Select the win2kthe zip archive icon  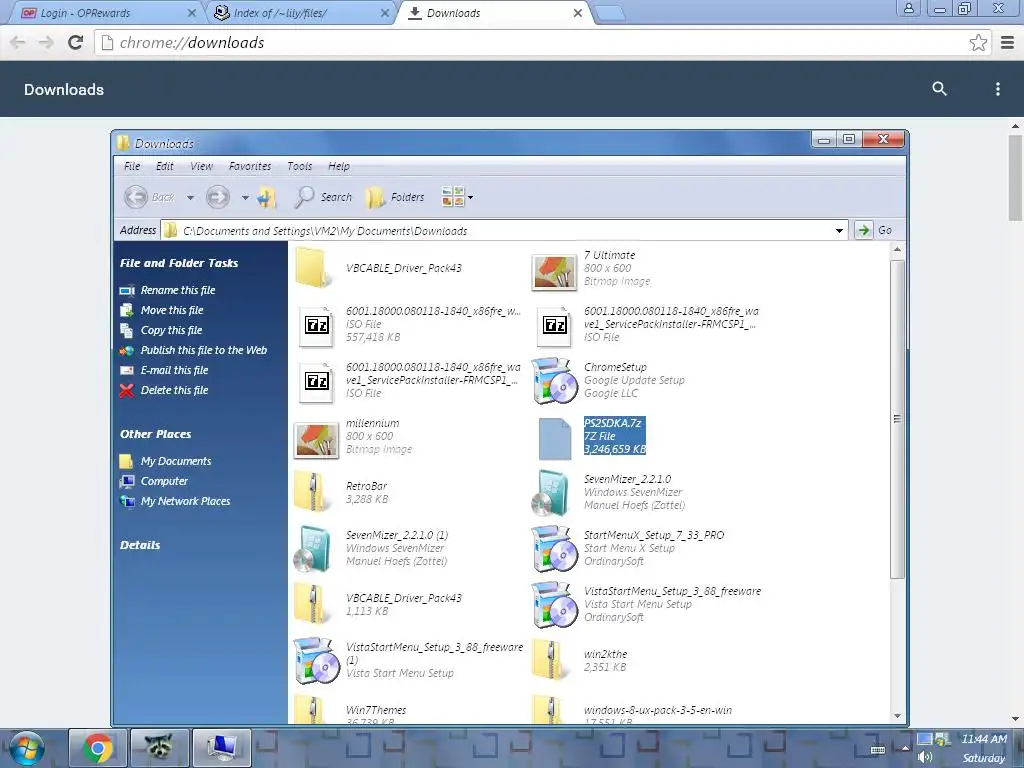[x=552, y=660]
